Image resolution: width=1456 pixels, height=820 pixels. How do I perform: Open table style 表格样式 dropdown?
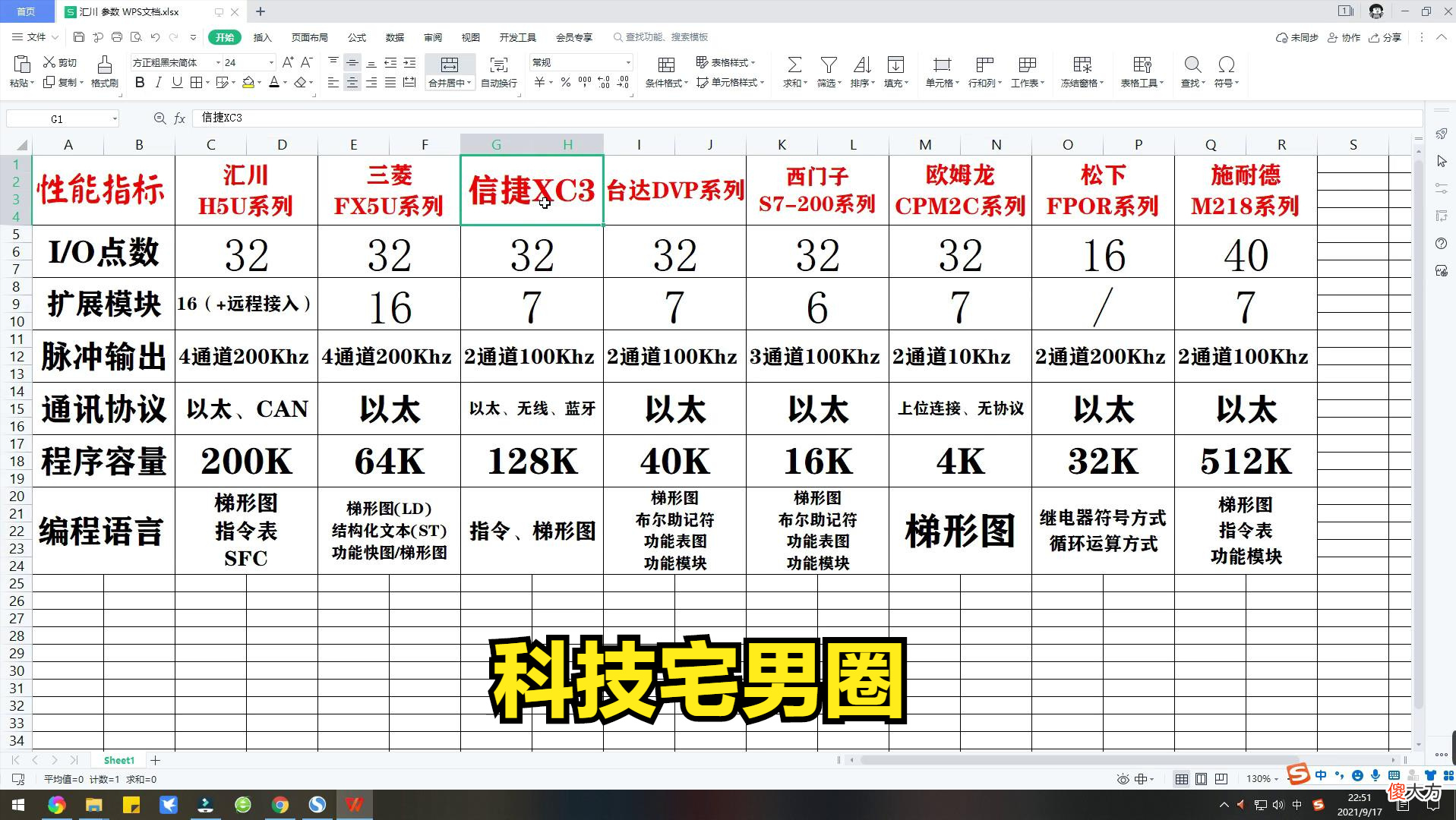click(x=726, y=62)
